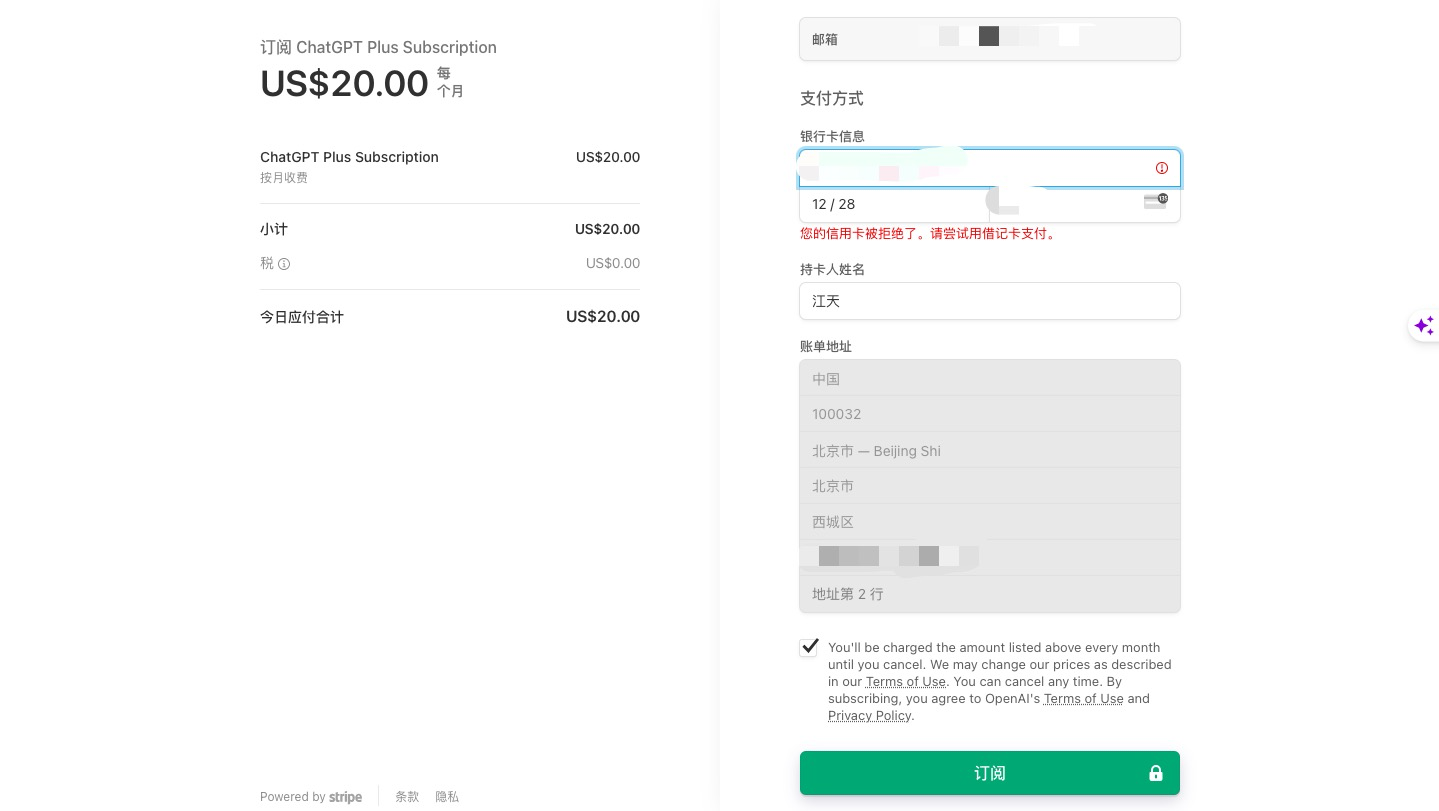Viewport: 1439px width, 811px height.
Task: Open OpenAI's Terms of Use link
Action: tap(1083, 699)
